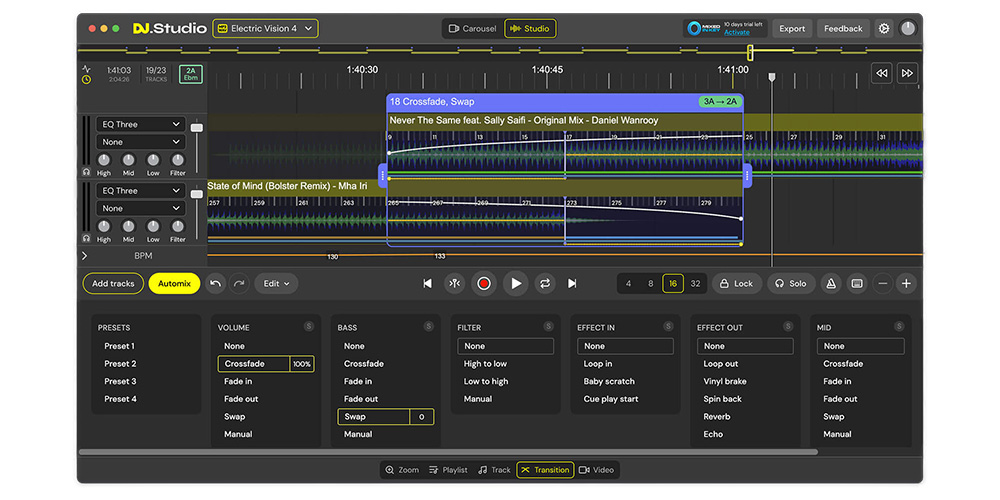The height and width of the screenshot is (500, 1000).
Task: Open the Electric Vision 4 project dropdown
Action: pyautogui.click(x=265, y=29)
